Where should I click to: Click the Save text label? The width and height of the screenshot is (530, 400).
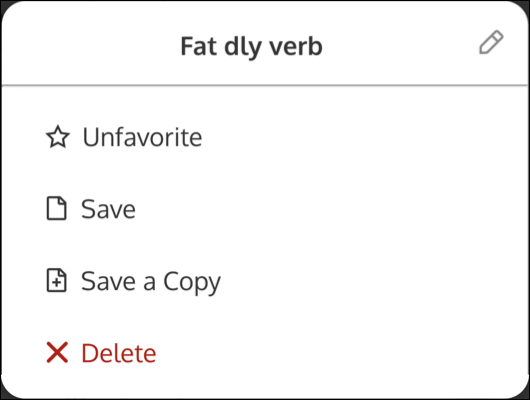[x=108, y=209]
